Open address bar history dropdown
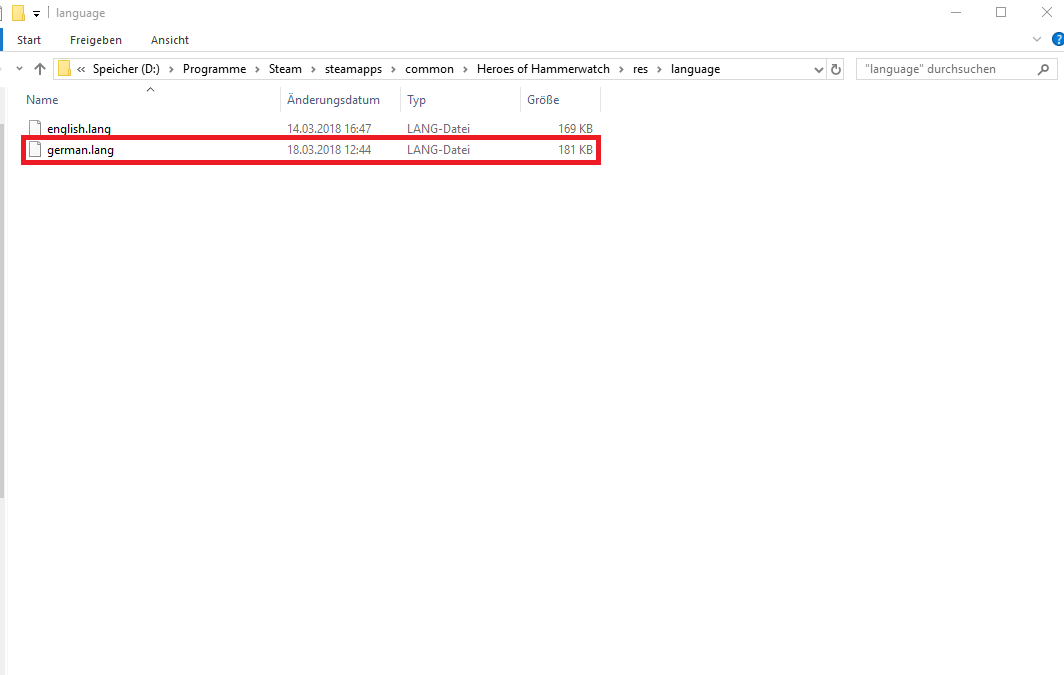Screen dimensions: 1064x675 (818, 69)
